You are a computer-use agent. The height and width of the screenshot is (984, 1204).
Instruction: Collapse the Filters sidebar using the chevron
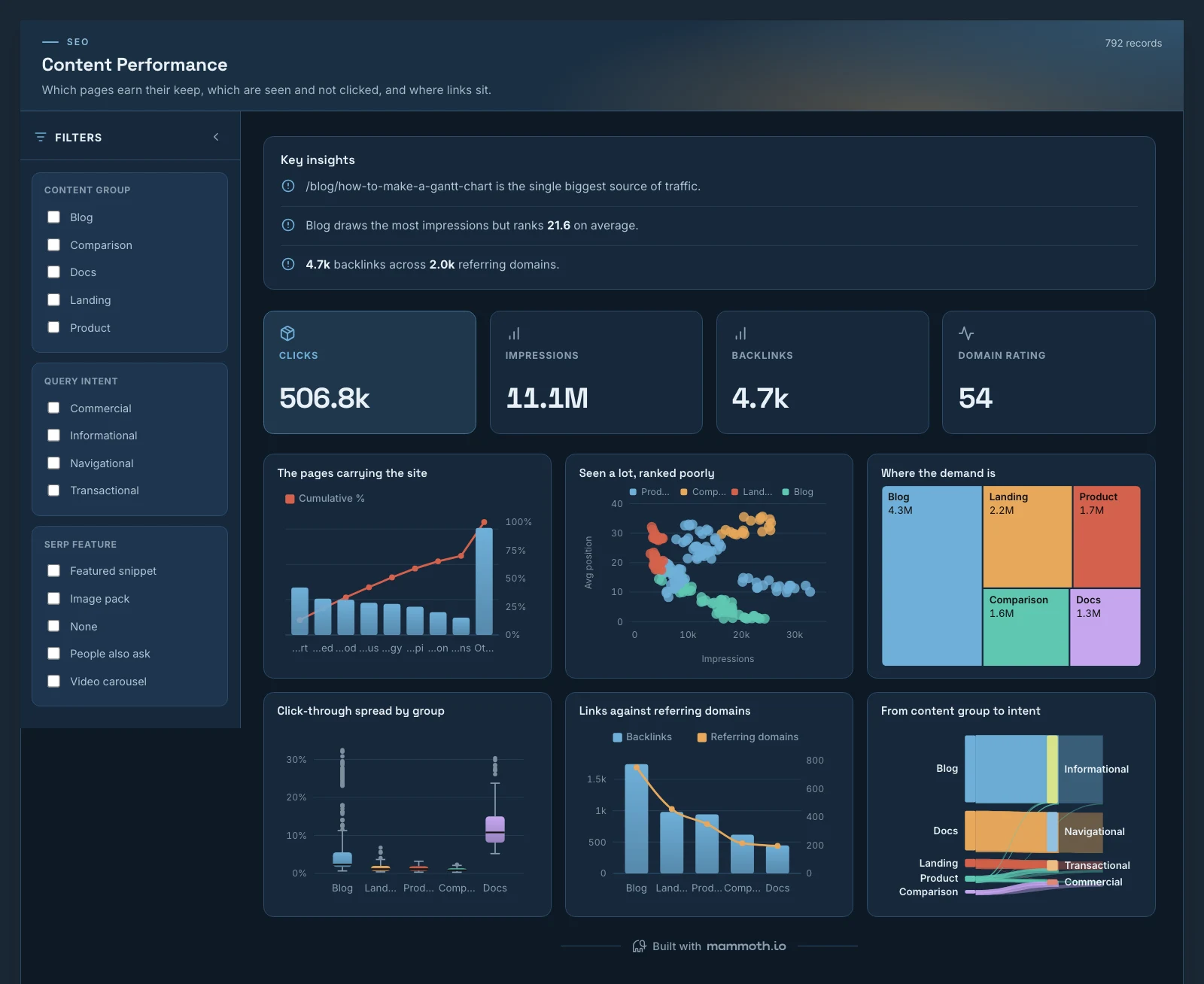coord(216,137)
